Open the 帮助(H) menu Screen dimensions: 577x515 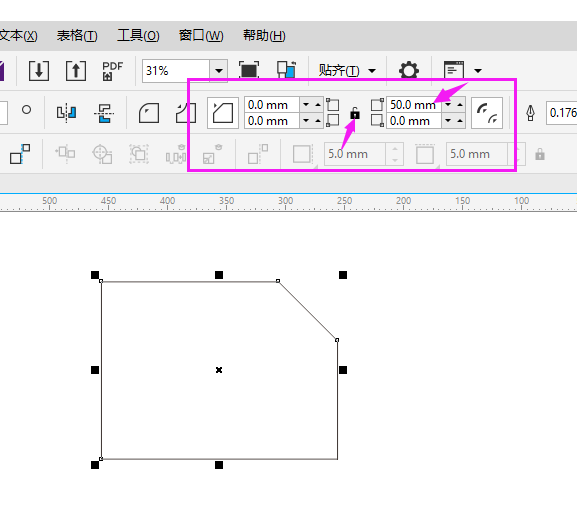coord(264,36)
